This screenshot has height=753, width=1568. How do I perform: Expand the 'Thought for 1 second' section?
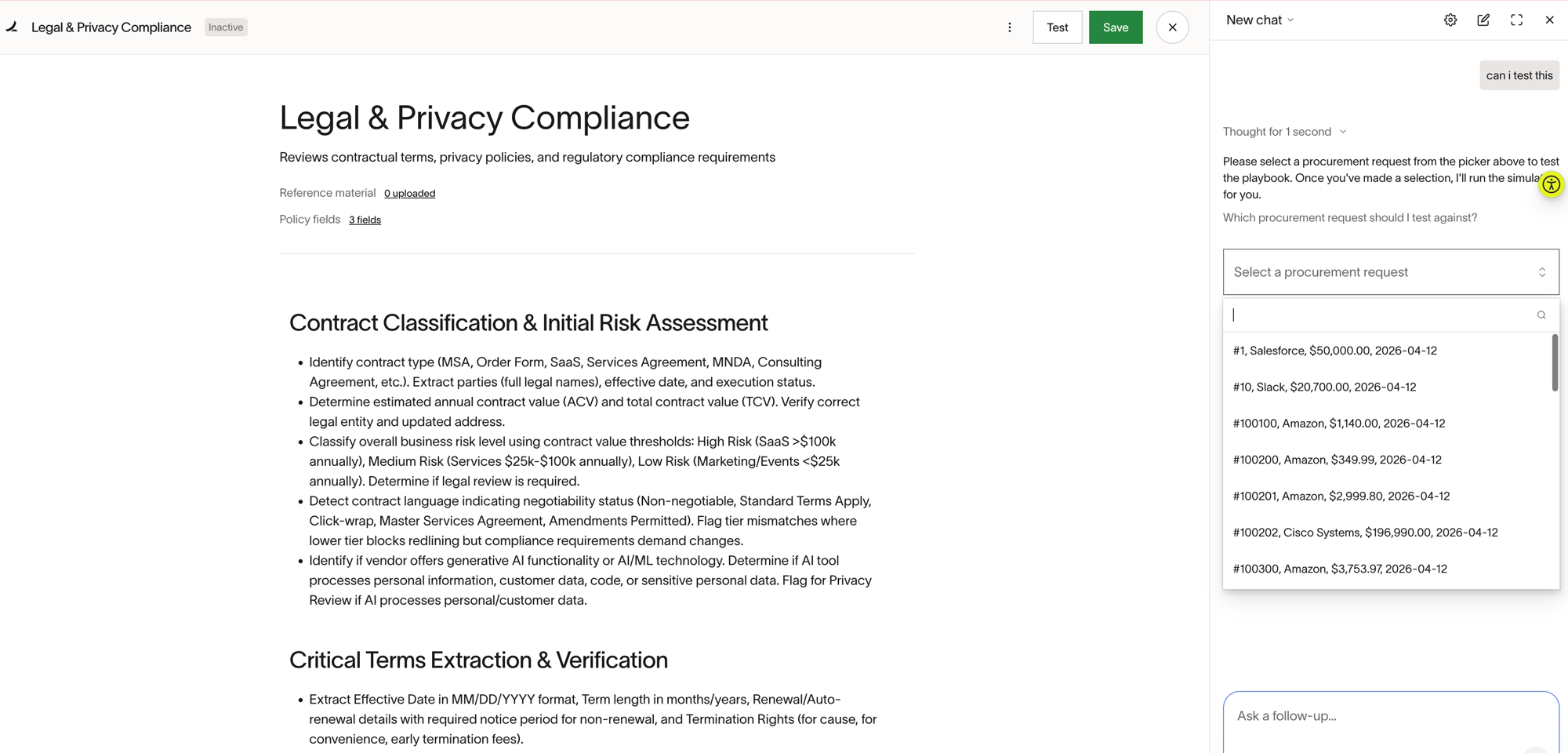click(x=1284, y=132)
